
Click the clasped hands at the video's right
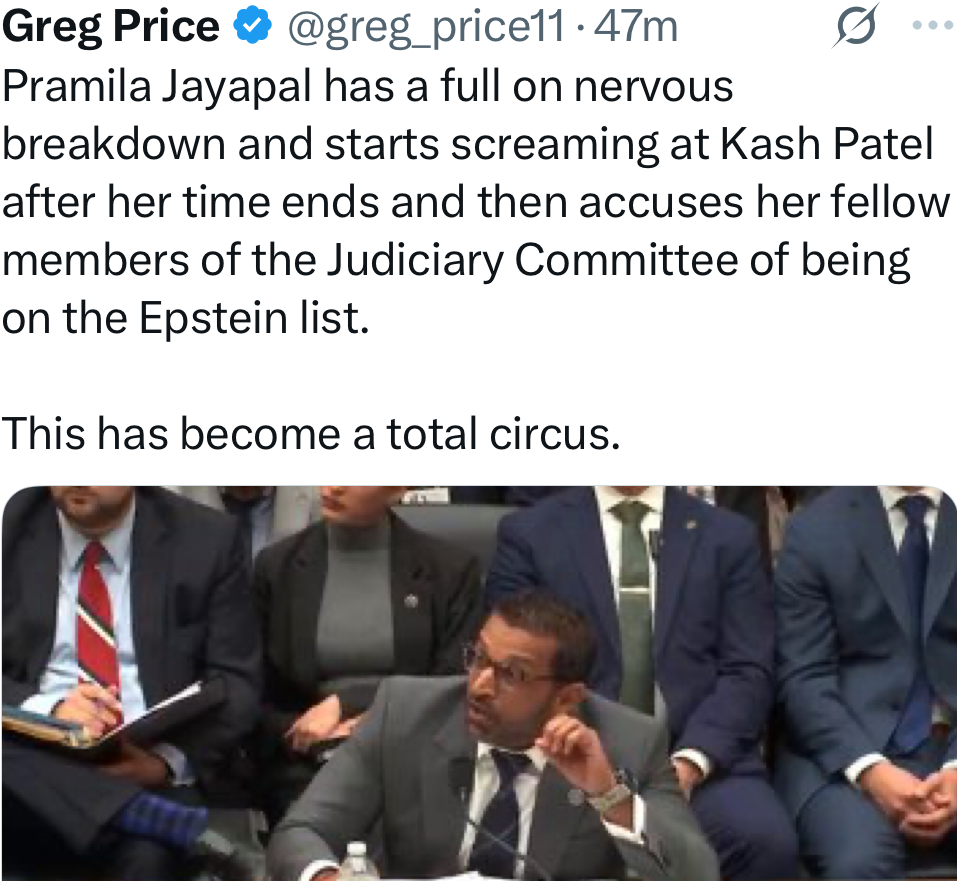point(904,795)
